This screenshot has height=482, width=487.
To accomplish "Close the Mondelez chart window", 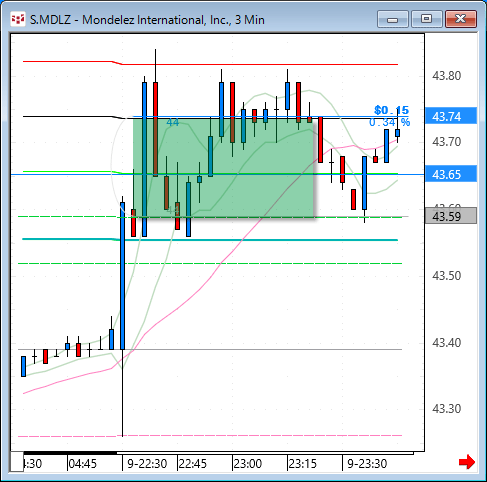I will pyautogui.click(x=461, y=19).
